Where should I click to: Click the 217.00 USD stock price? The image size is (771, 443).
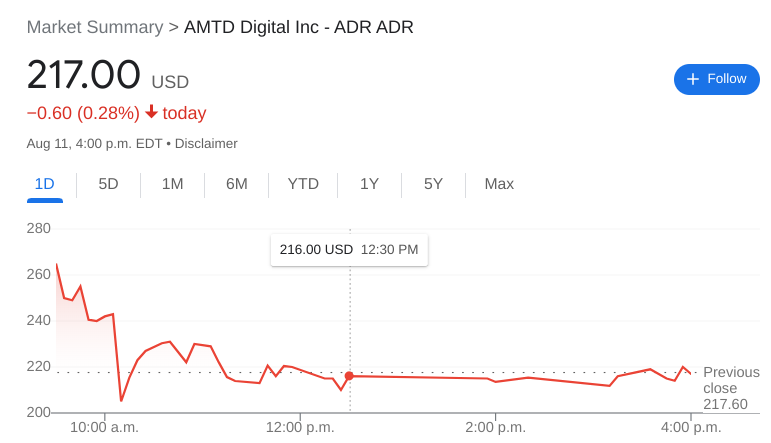[84, 76]
